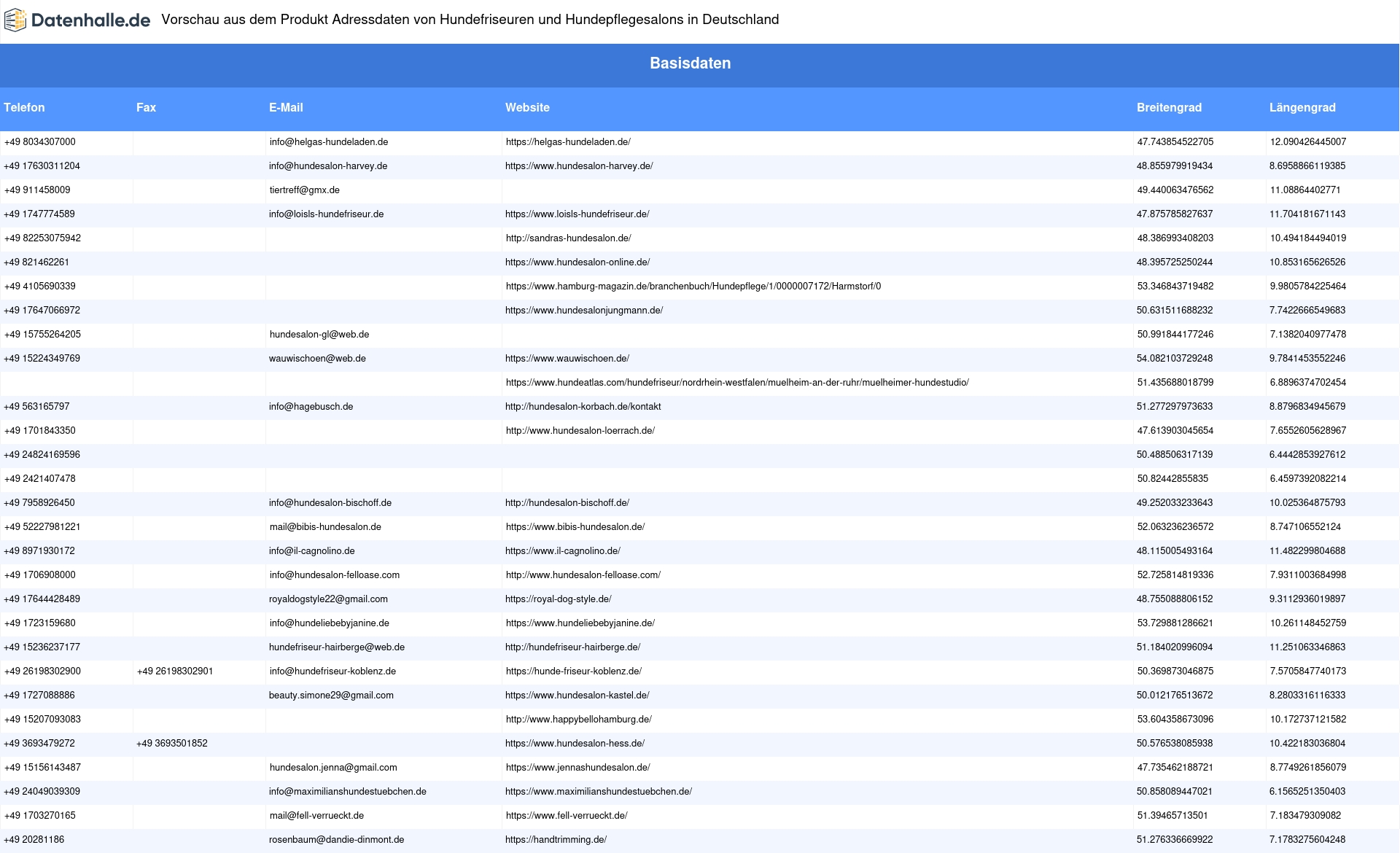
Task: Click email info@loisls-hundefriseur.de
Action: 327,214
